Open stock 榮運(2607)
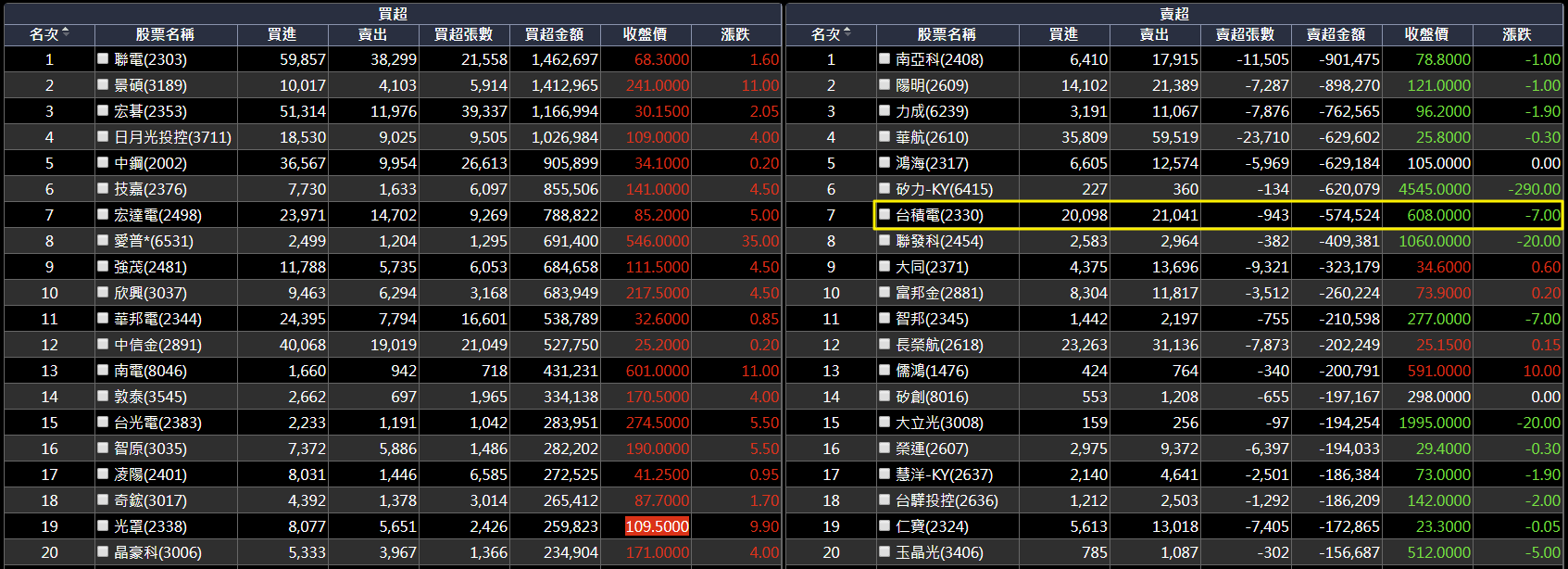The width and height of the screenshot is (1568, 569). click(x=932, y=449)
